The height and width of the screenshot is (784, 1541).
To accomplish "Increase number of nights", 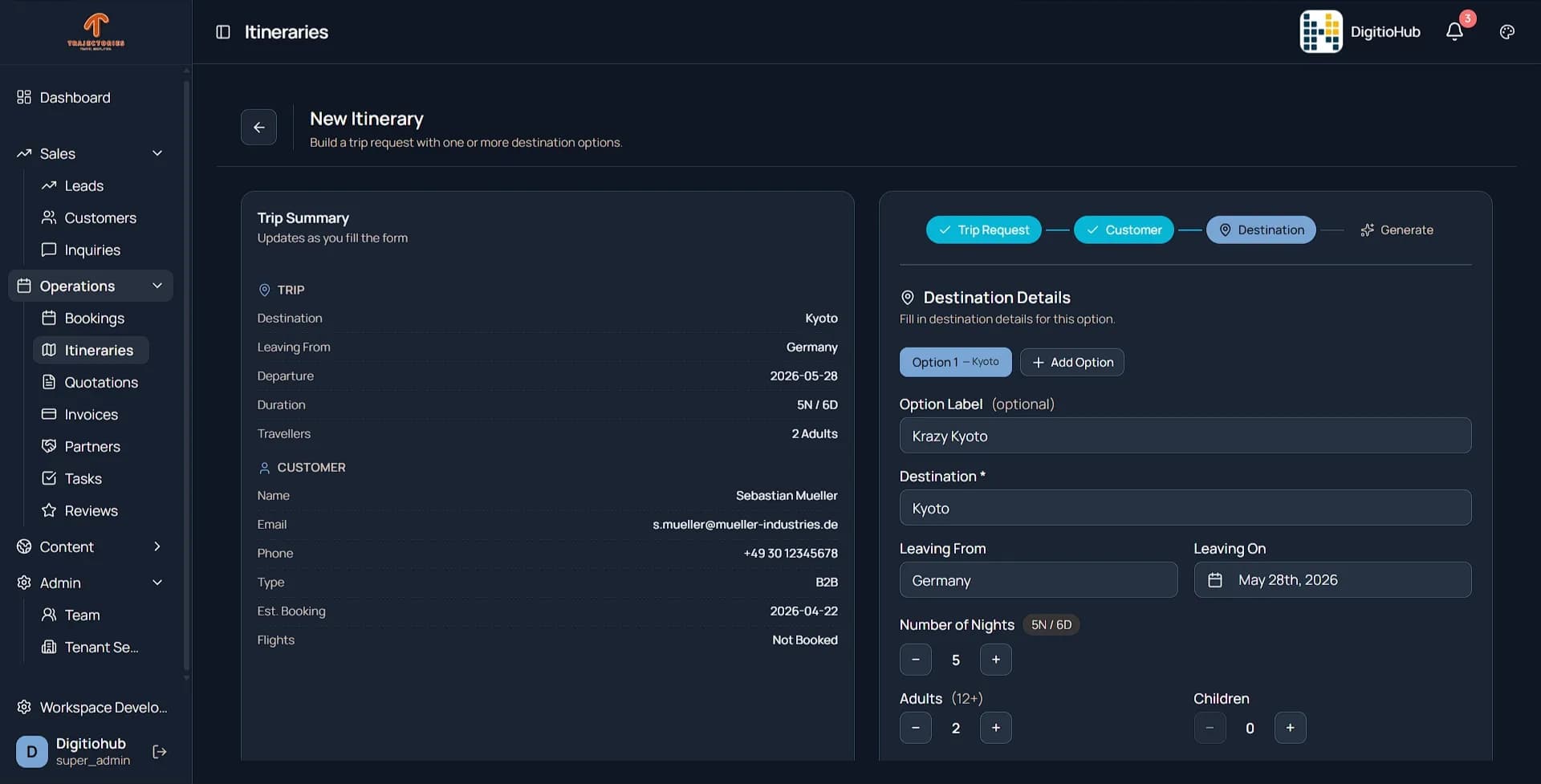I will (x=996, y=660).
